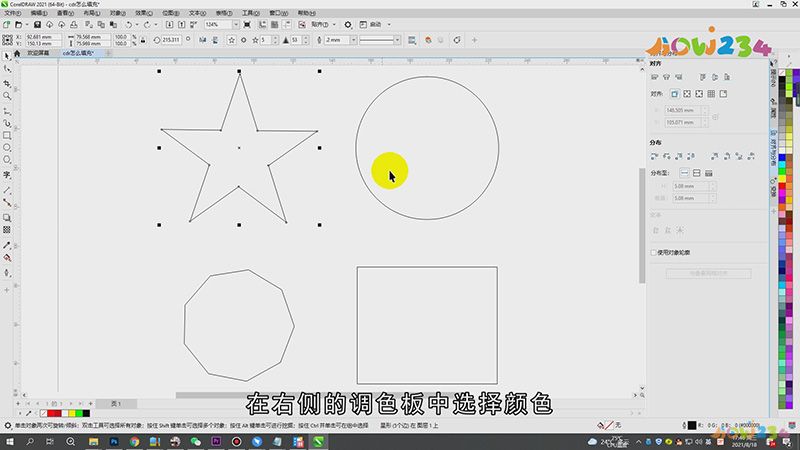Screen dimensions: 800x450
Task: Click the Copy icon in standard toolbar
Action: tap(101, 24)
